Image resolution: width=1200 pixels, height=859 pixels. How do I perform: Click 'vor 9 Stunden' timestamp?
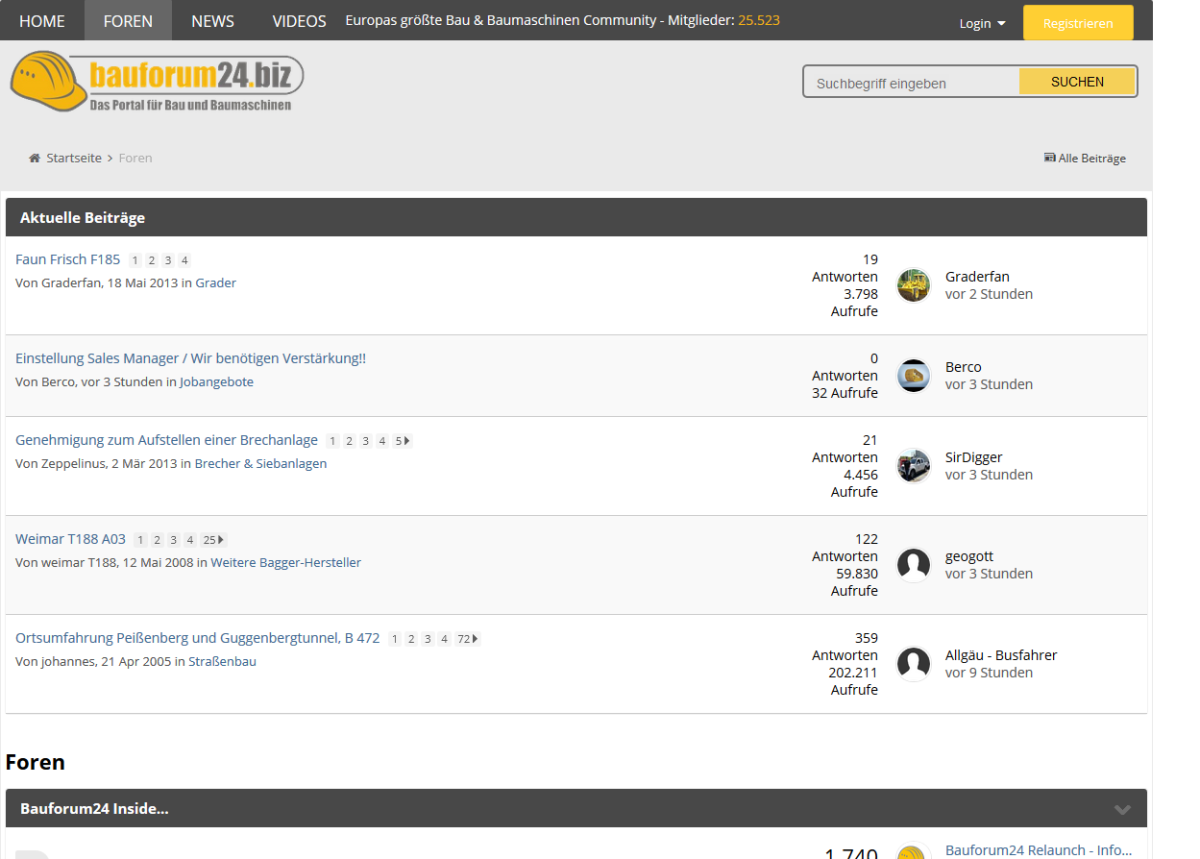click(989, 673)
